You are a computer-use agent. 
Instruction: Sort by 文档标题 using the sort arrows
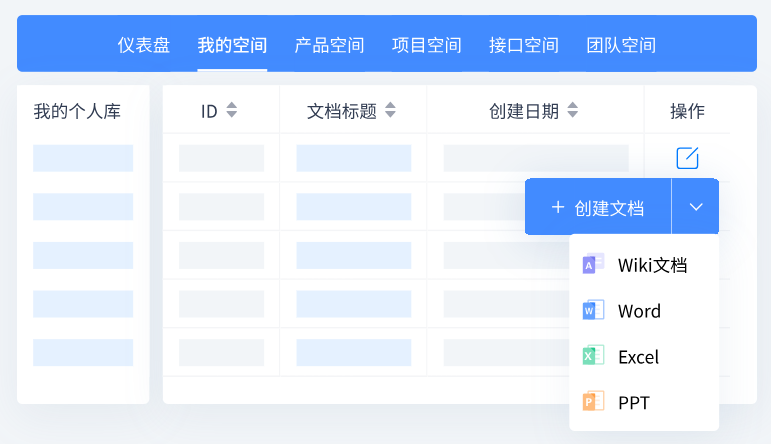tap(391, 111)
